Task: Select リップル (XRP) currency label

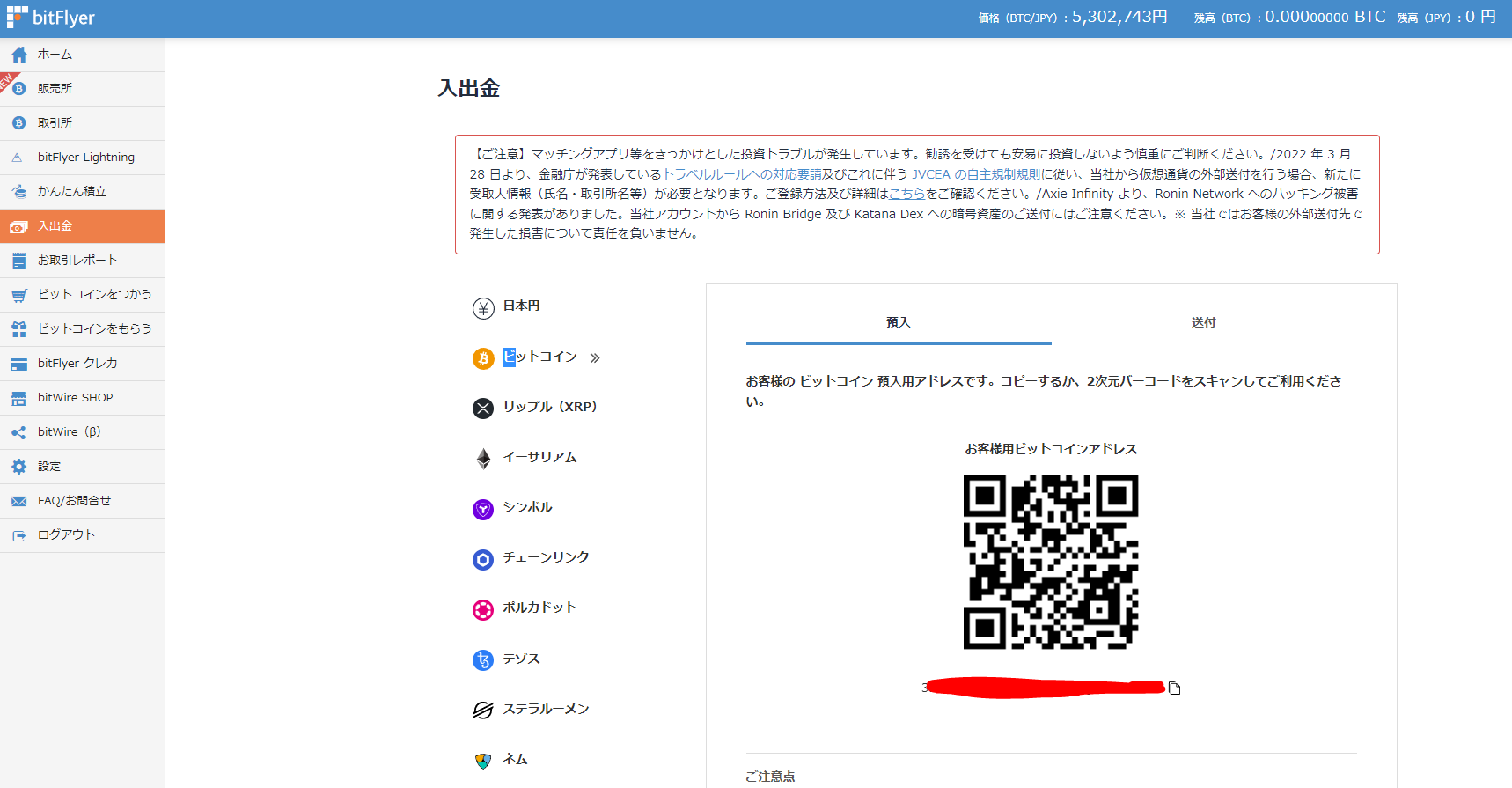Action: (550, 407)
